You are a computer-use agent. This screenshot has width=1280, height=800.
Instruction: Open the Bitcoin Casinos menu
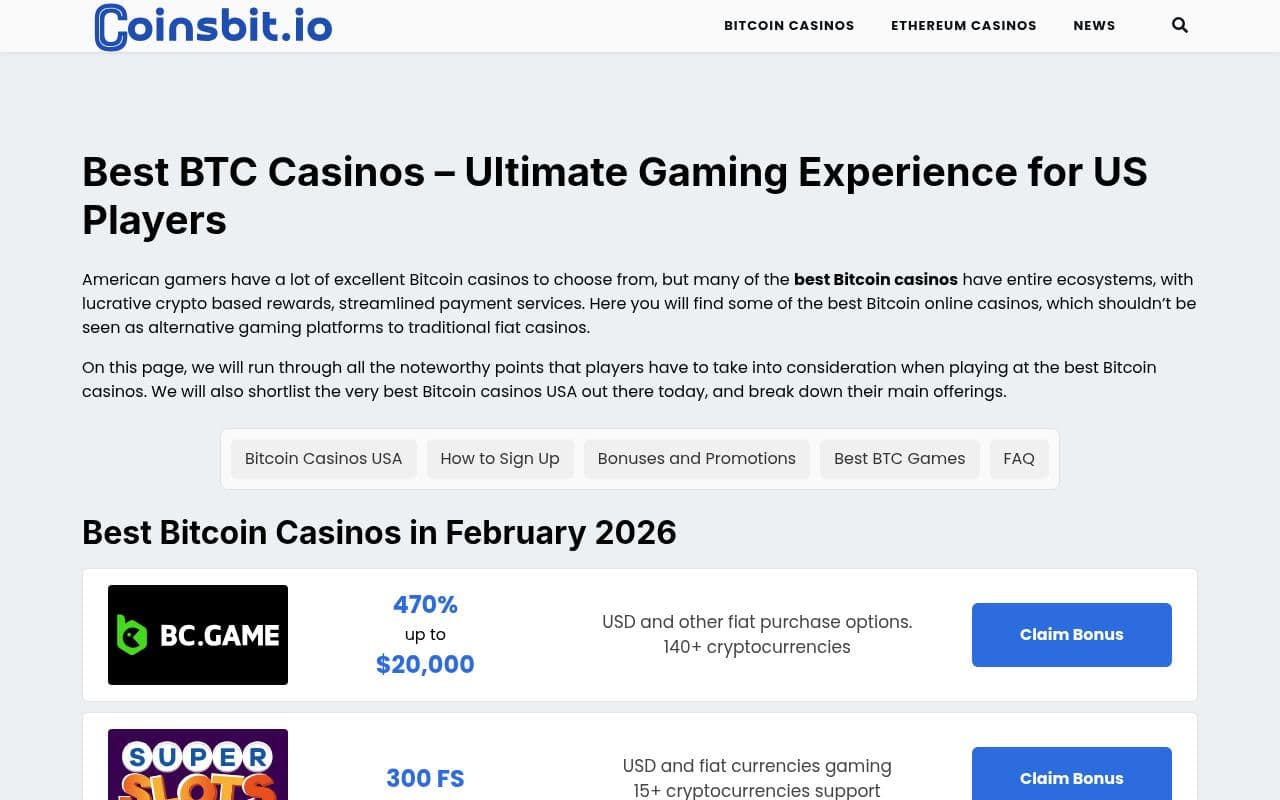(x=789, y=25)
